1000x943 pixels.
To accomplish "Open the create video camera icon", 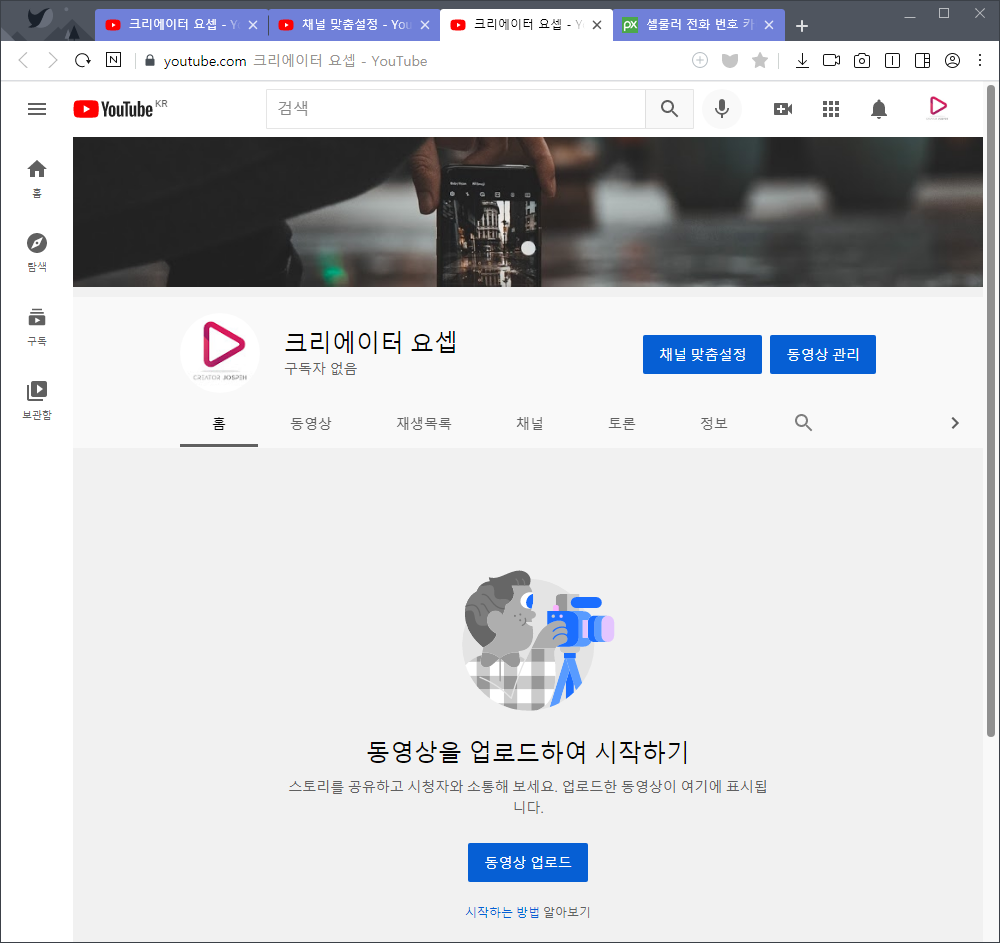I will (783, 109).
